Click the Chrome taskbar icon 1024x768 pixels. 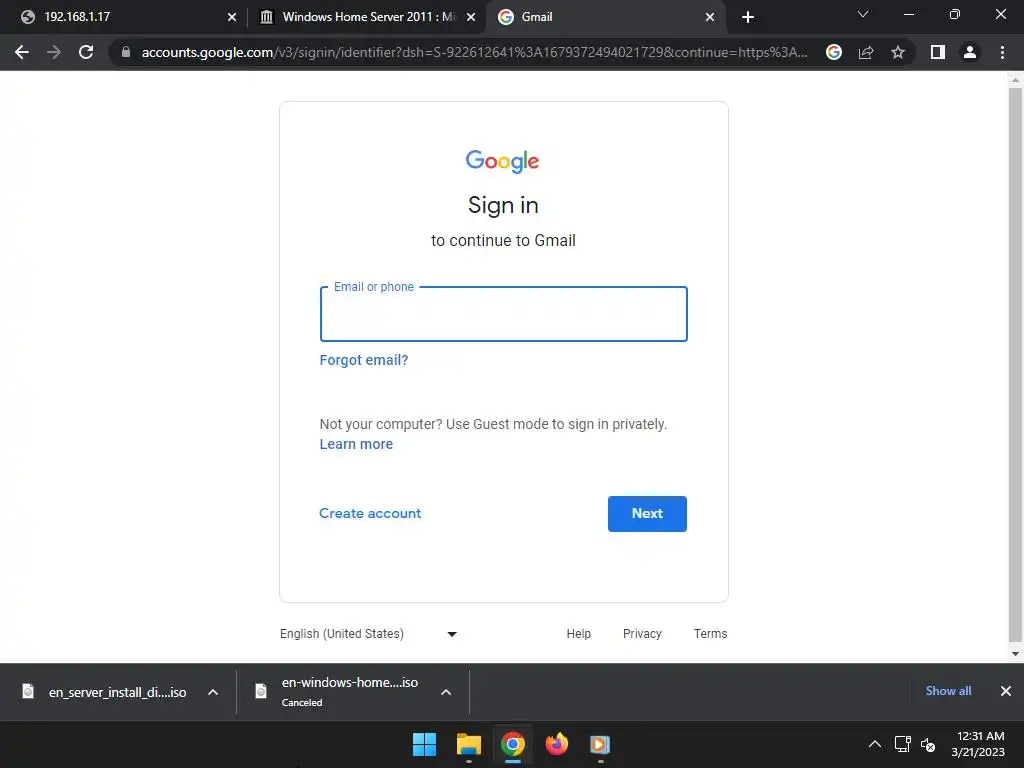pyautogui.click(x=513, y=744)
